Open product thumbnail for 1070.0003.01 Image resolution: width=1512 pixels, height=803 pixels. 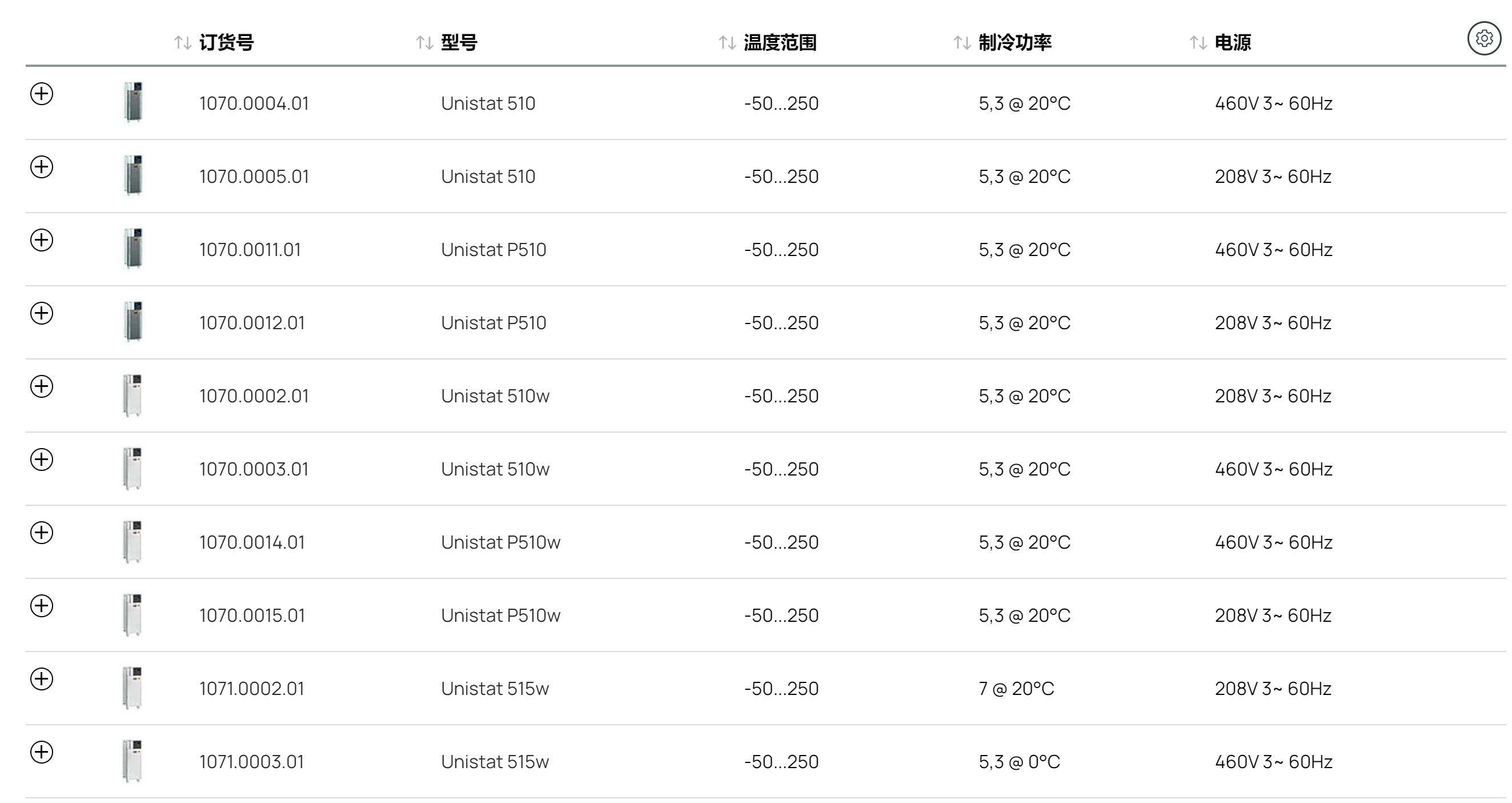[x=133, y=469]
